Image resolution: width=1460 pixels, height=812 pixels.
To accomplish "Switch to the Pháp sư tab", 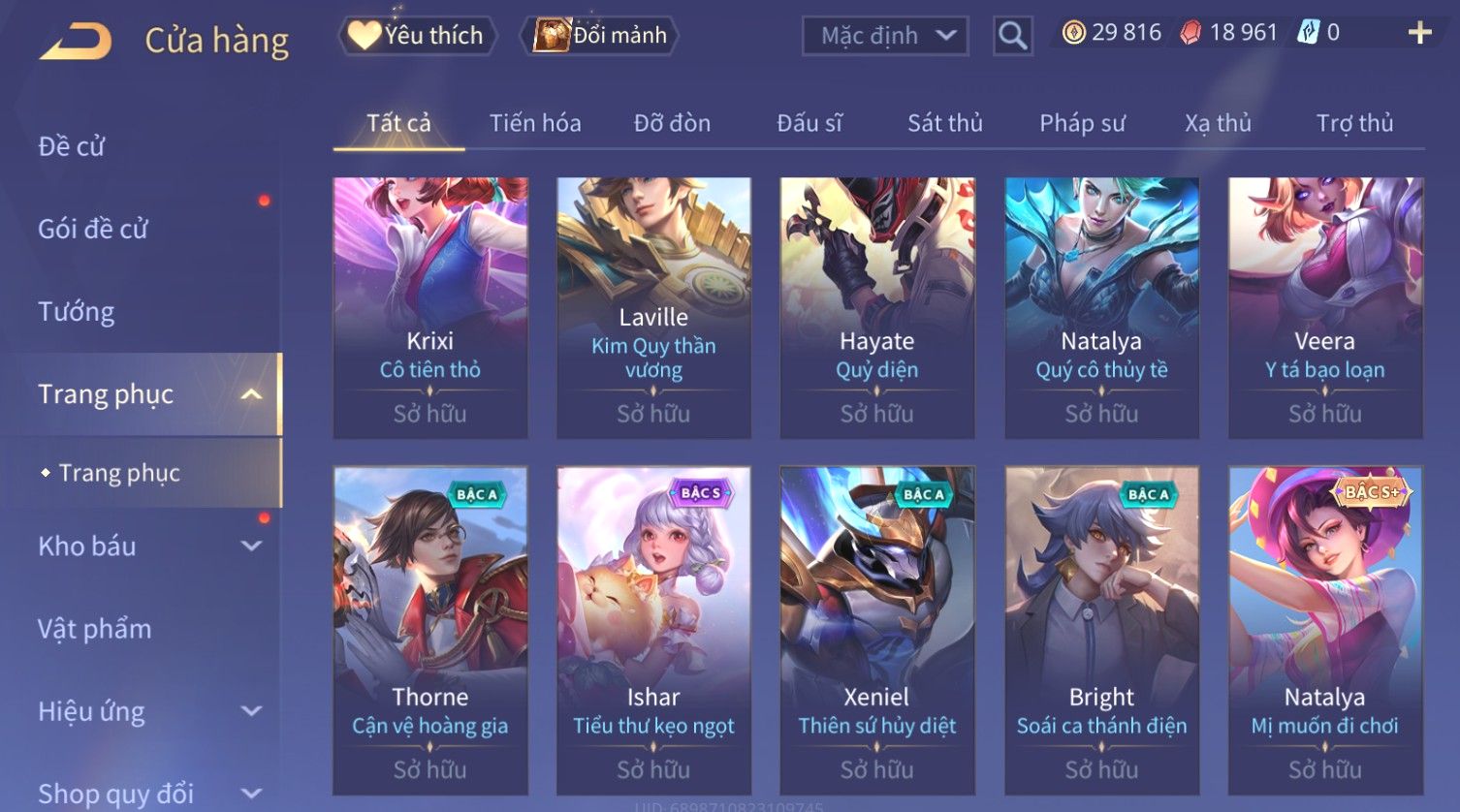I will 1082,123.
